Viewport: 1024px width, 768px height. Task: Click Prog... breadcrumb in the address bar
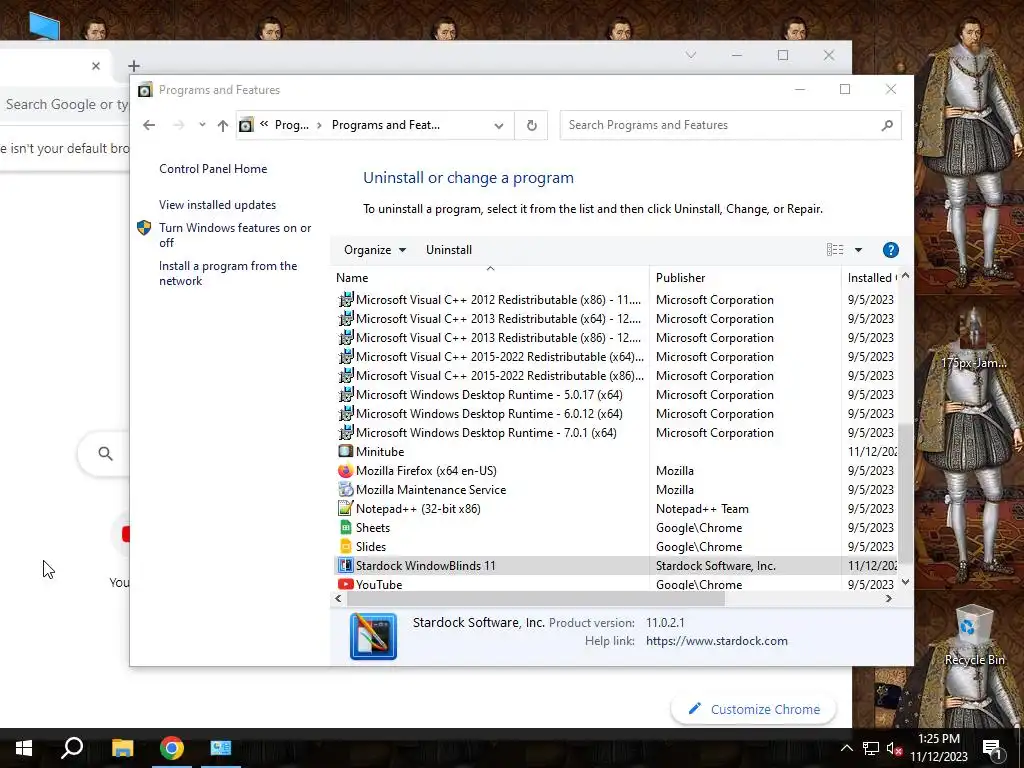291,125
